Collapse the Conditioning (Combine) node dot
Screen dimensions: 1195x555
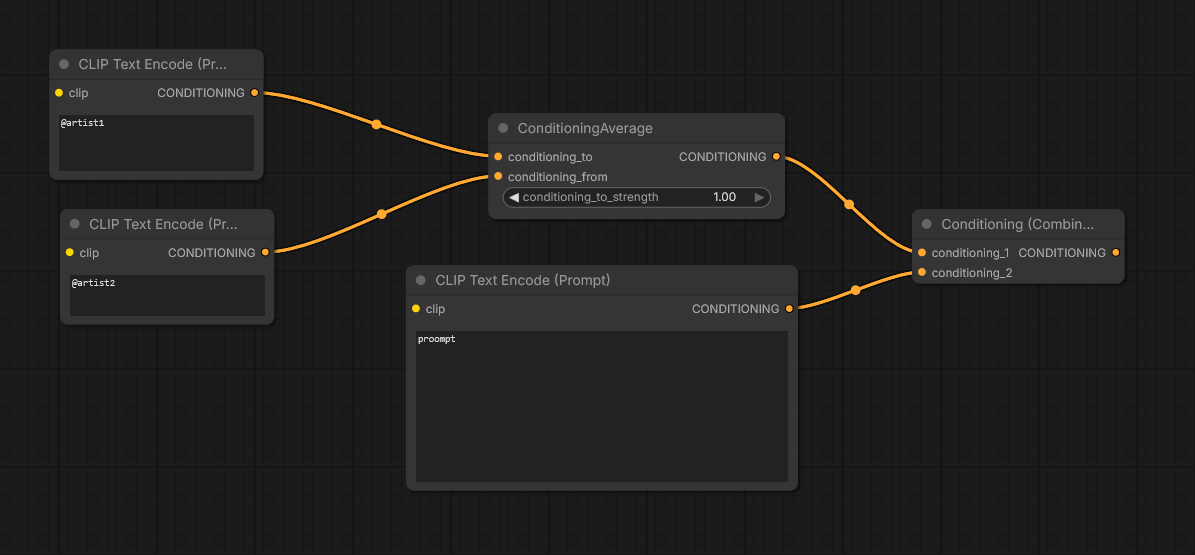point(927,224)
